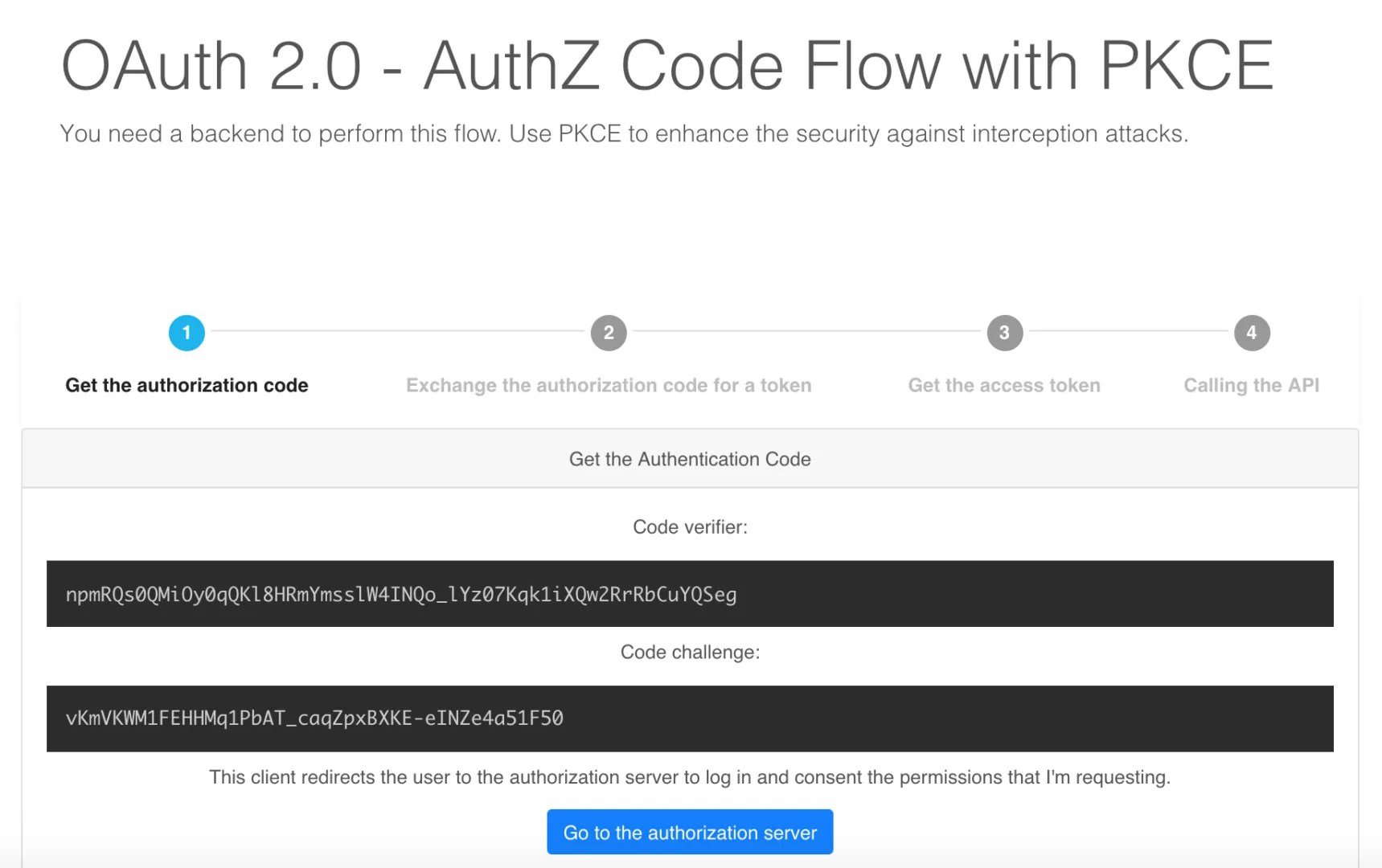Click the gray step icon next to Get the access token
The width and height of the screenshot is (1382, 868).
[x=1004, y=333]
